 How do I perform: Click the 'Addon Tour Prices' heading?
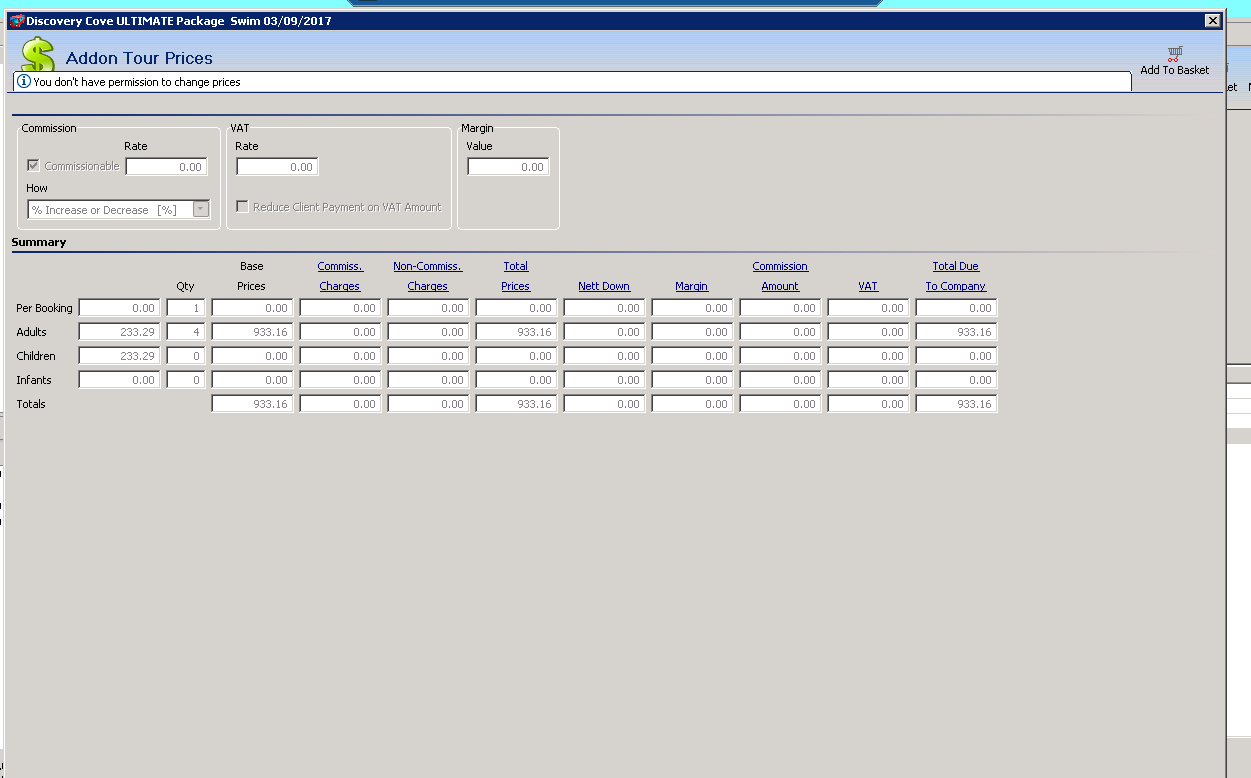(x=139, y=58)
